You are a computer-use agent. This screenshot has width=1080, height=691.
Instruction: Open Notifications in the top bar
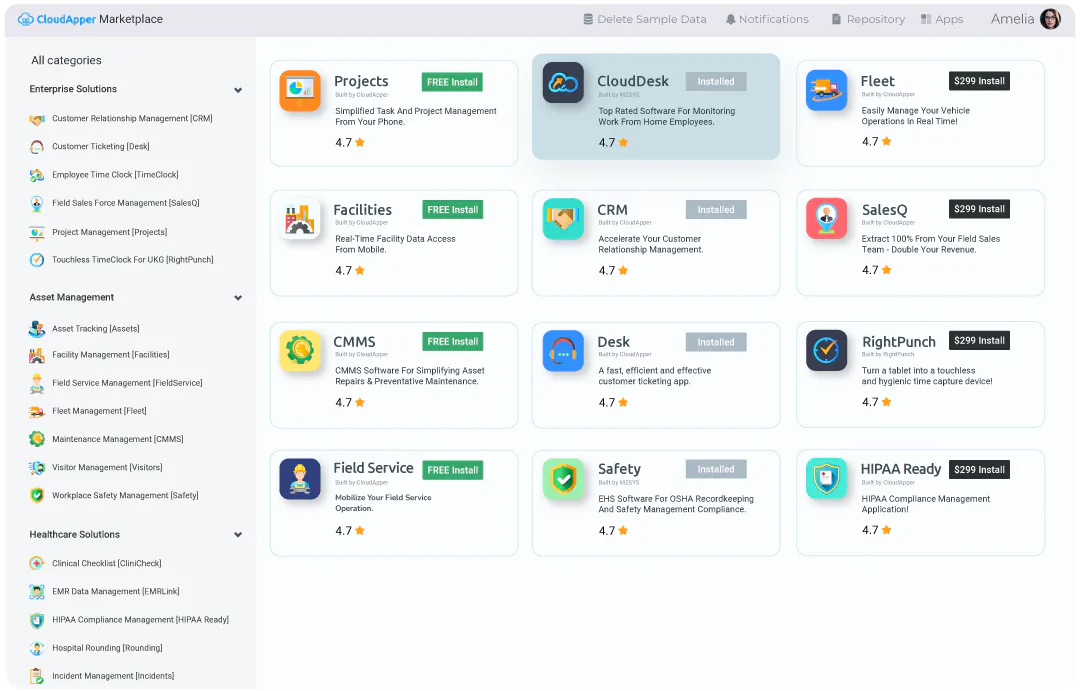767,19
